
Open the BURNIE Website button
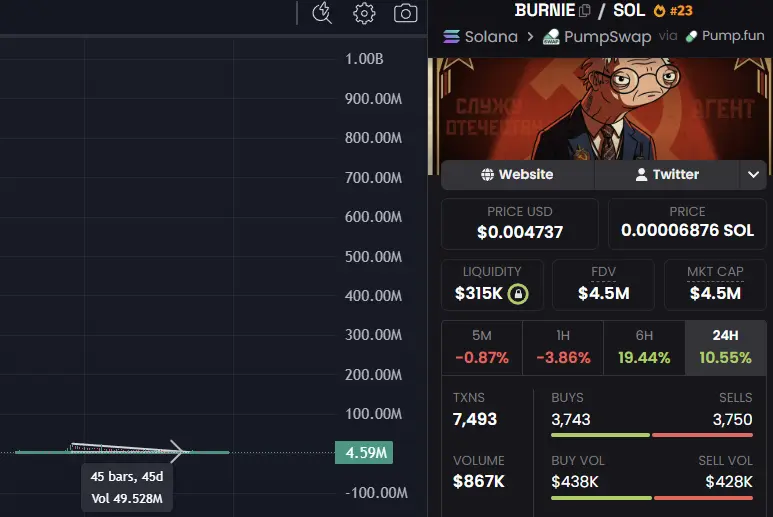pyautogui.click(x=518, y=174)
